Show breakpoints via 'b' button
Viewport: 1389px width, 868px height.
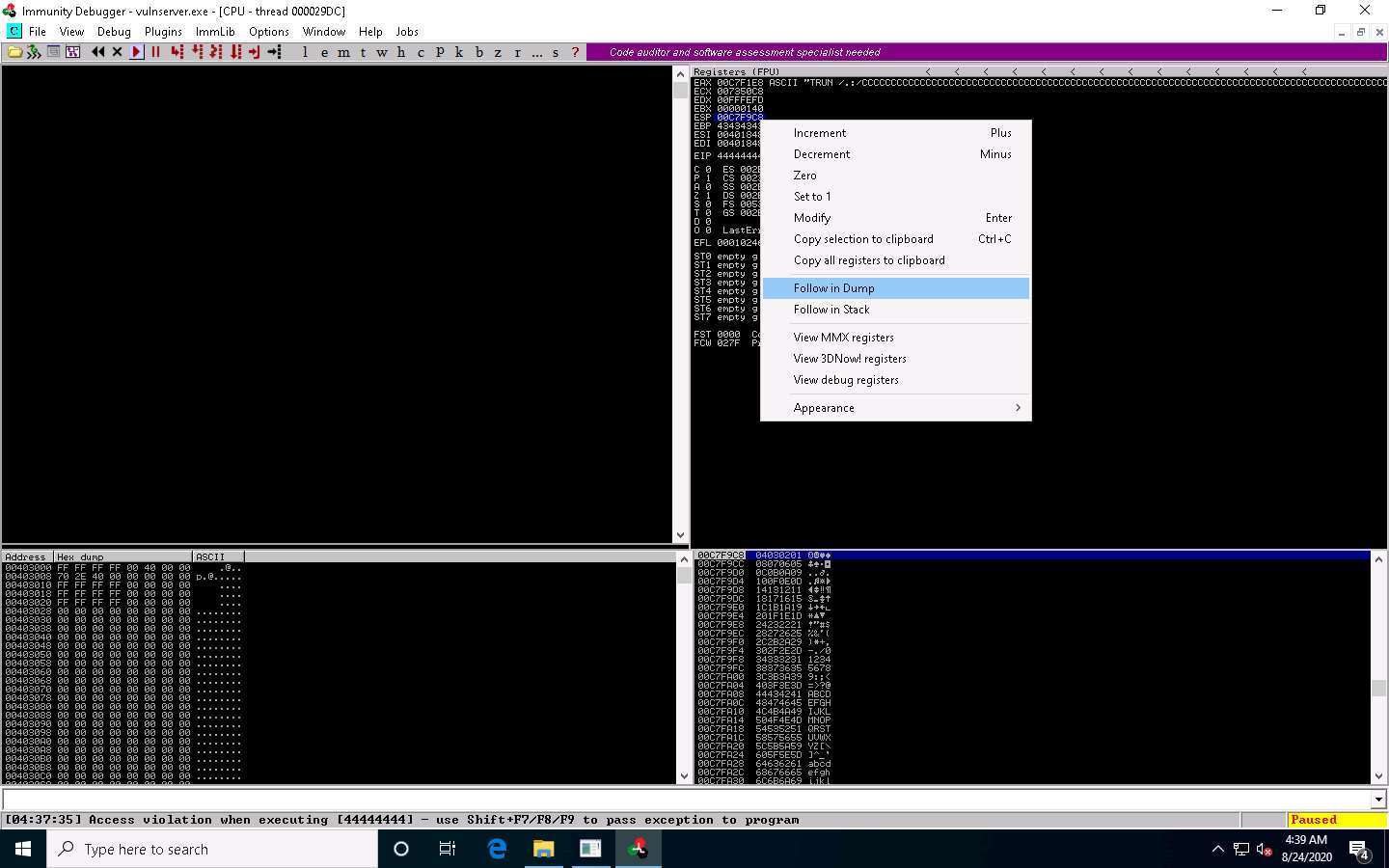(x=478, y=52)
